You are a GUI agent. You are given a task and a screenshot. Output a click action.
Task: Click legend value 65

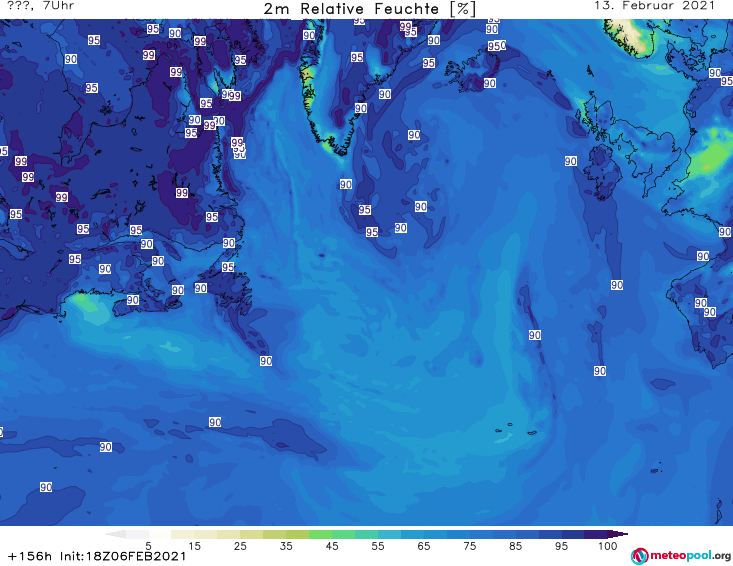(424, 546)
